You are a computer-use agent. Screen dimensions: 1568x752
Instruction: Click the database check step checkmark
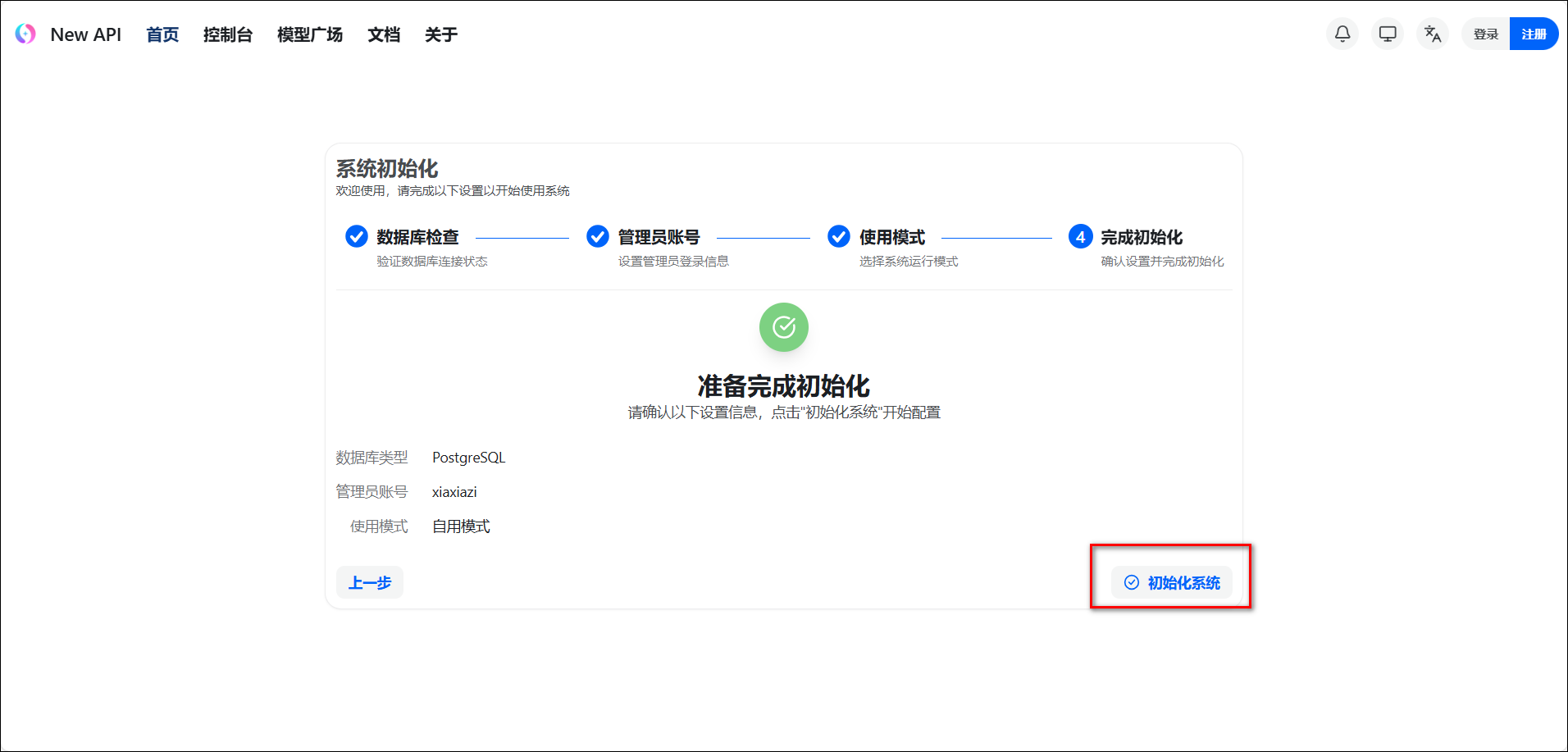(357, 236)
